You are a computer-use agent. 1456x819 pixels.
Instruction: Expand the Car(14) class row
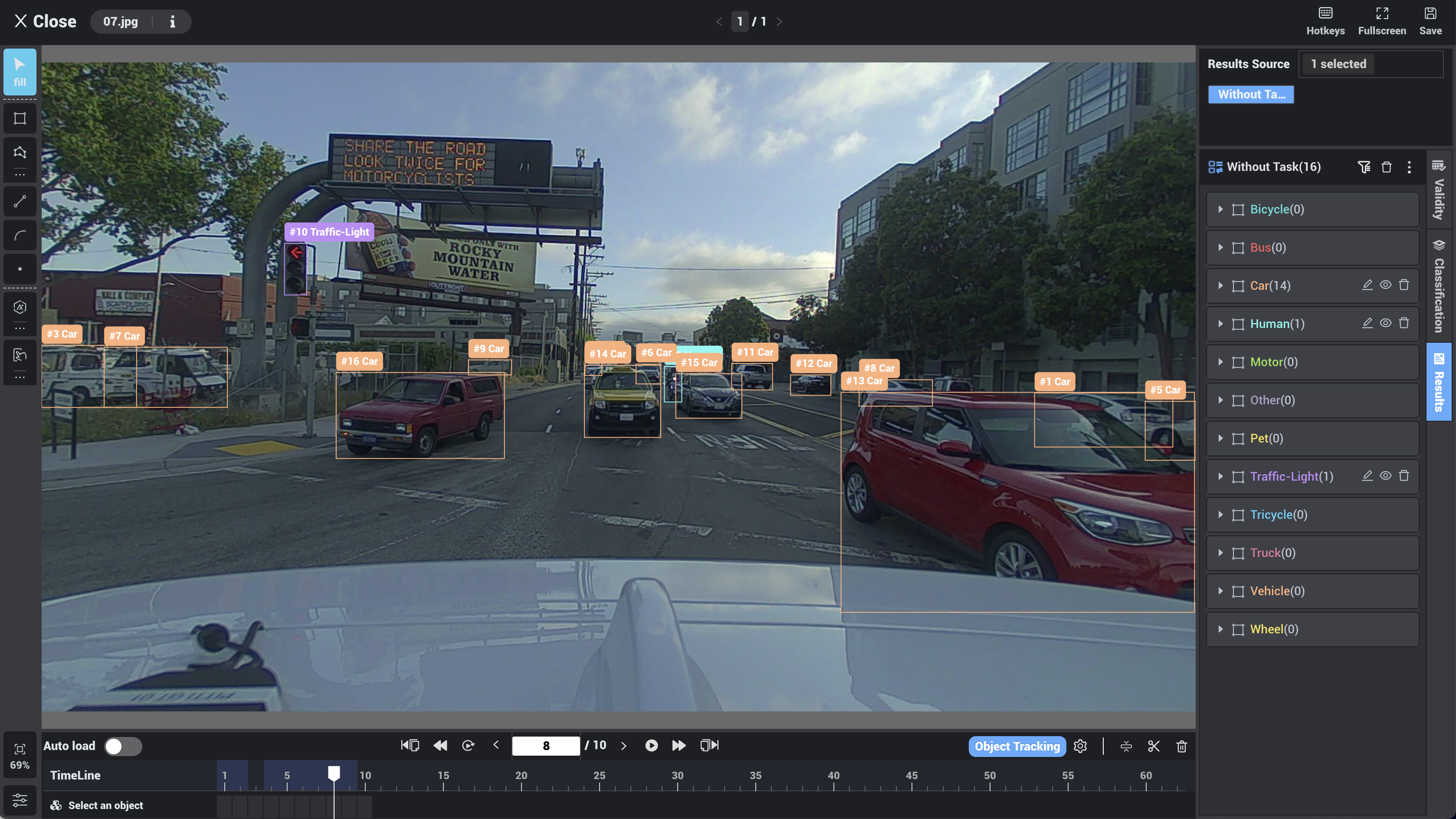point(1220,285)
